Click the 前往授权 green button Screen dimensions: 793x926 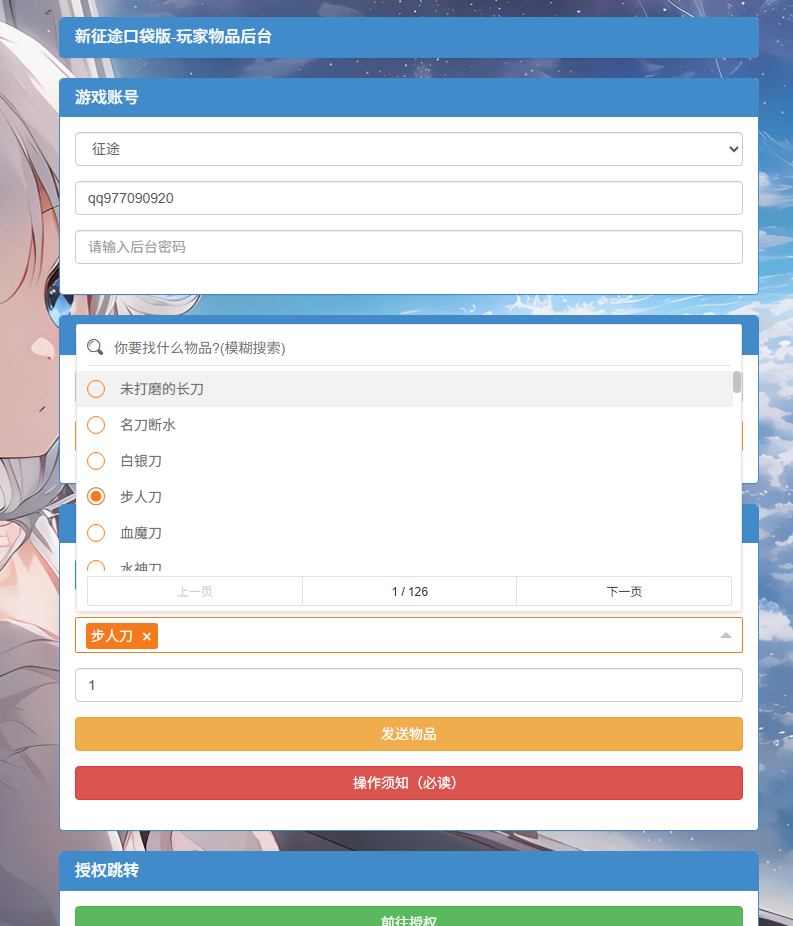[x=409, y=917]
